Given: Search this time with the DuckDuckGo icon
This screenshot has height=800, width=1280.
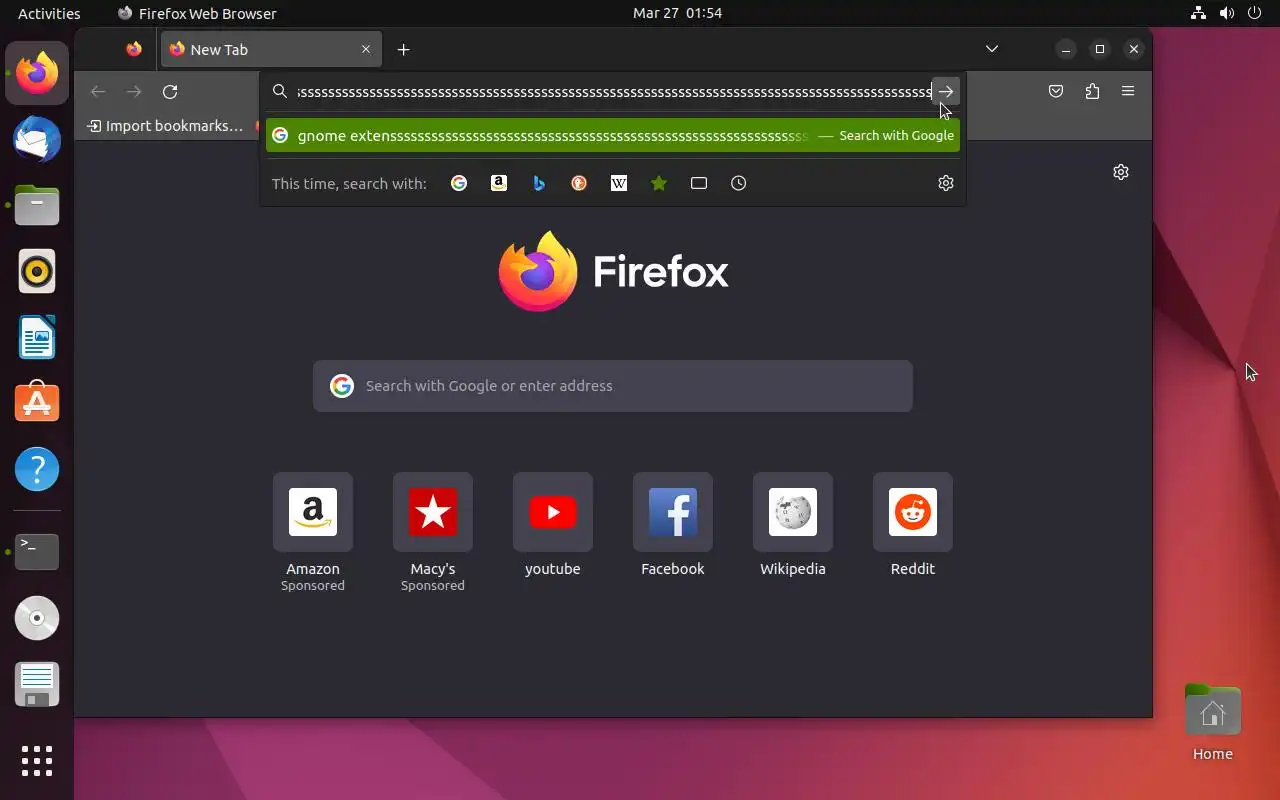Looking at the screenshot, I should [x=579, y=183].
